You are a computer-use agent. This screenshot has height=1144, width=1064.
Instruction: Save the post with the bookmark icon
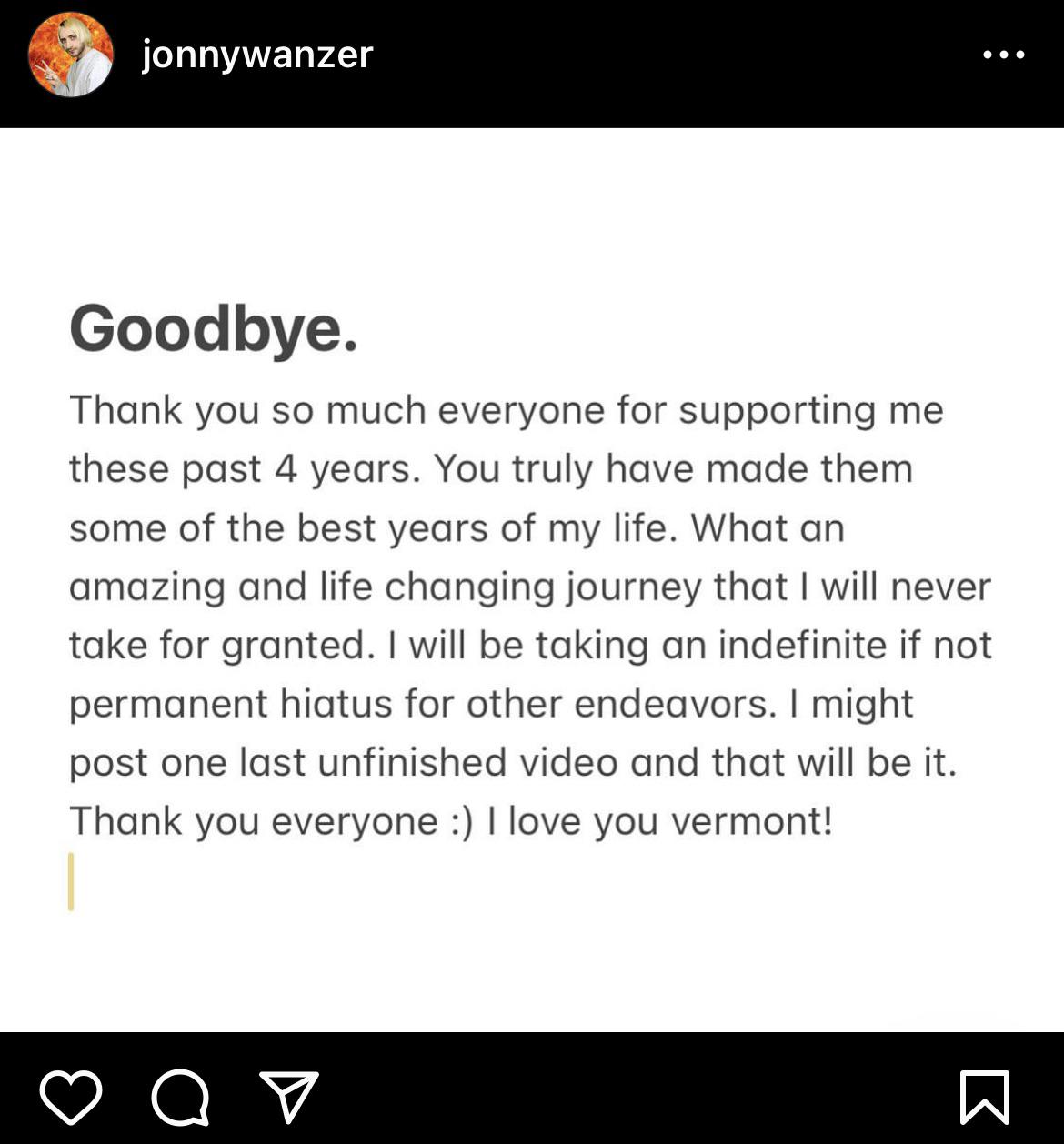[x=985, y=1096]
